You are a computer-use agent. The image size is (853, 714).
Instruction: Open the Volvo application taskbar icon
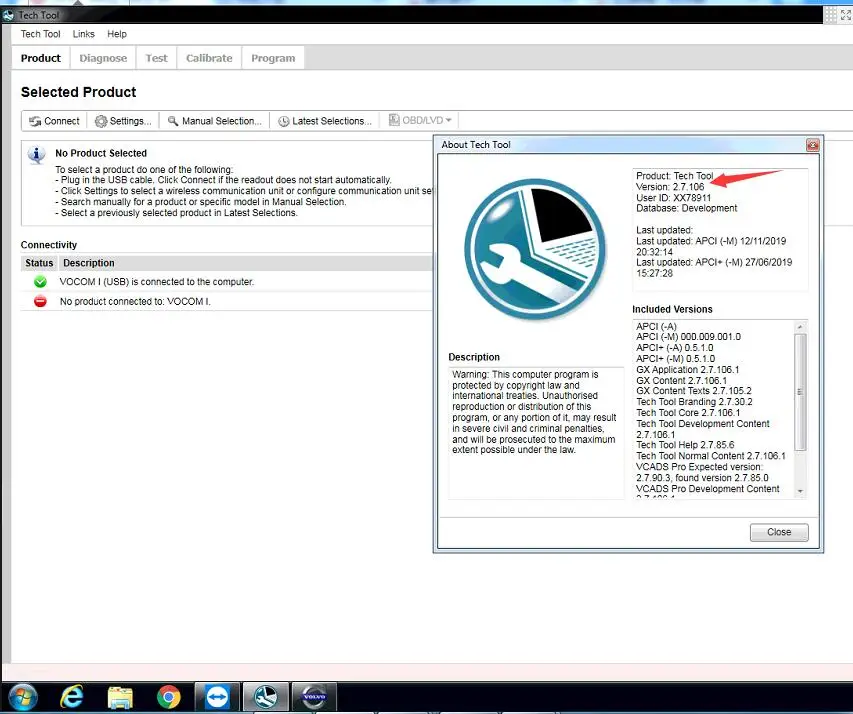tap(314, 697)
